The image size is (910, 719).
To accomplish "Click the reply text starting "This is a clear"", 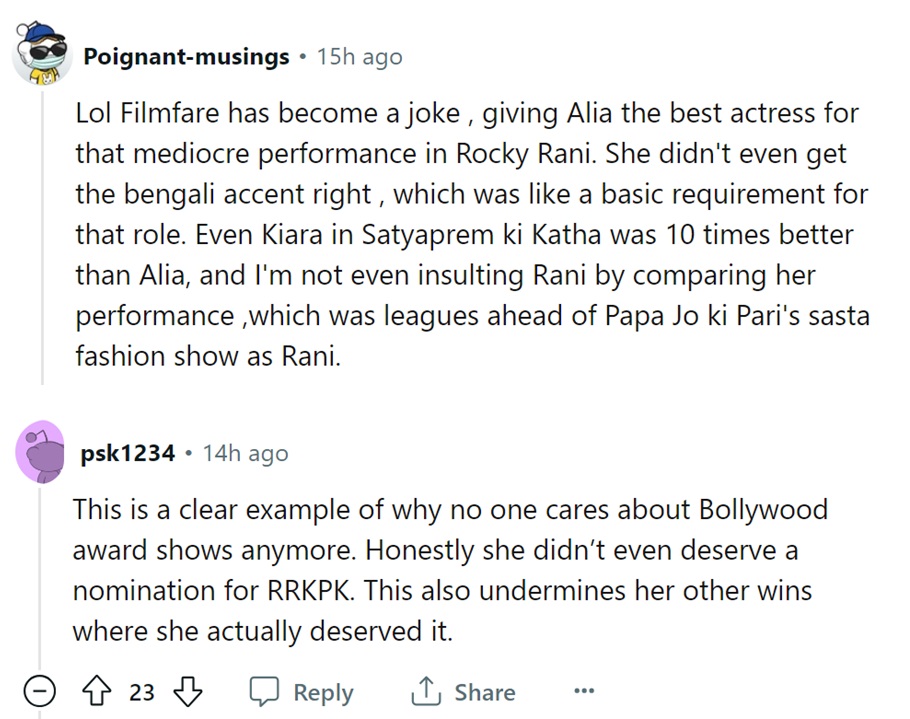I will pyautogui.click(x=450, y=570).
